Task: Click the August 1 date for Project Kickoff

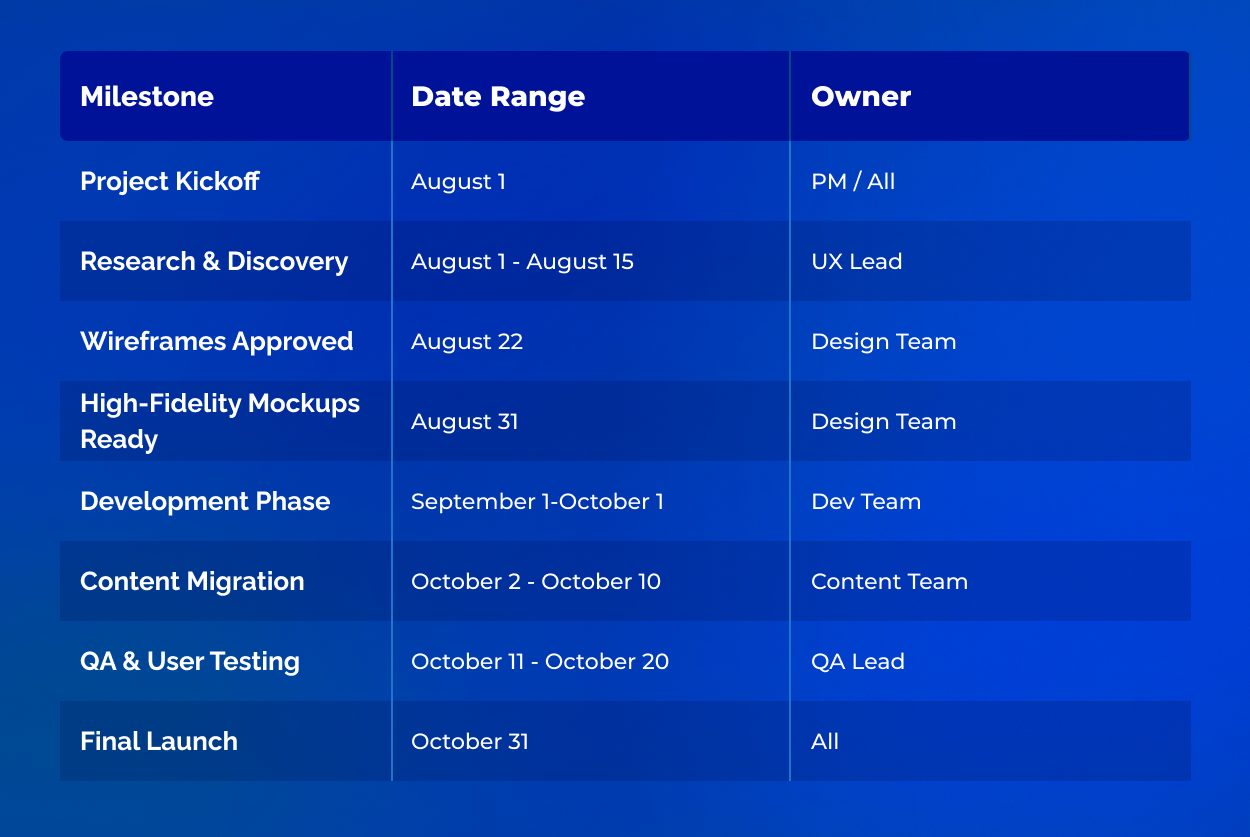Action: (x=458, y=181)
